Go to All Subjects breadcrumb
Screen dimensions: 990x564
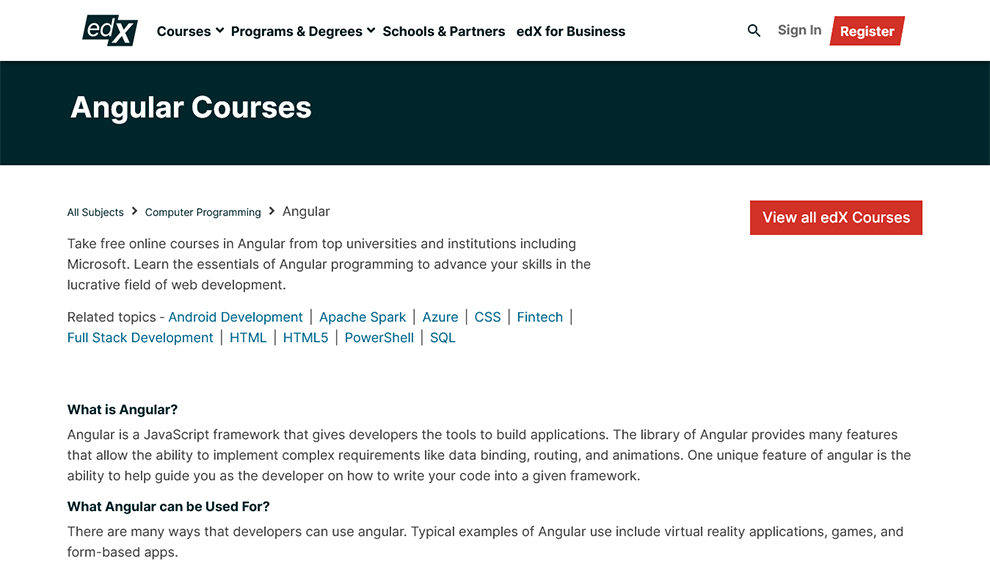click(95, 212)
